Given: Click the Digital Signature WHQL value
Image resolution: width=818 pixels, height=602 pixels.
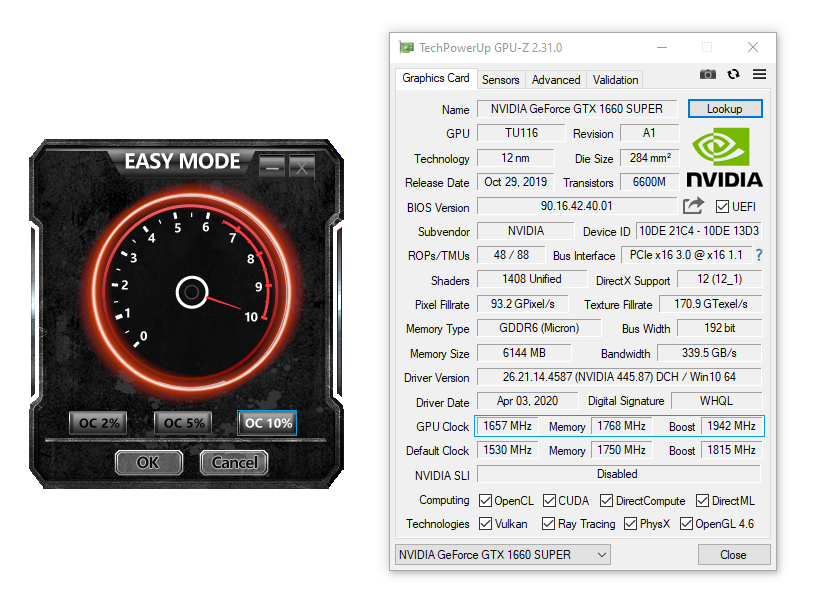Looking at the screenshot, I should 716,401.
